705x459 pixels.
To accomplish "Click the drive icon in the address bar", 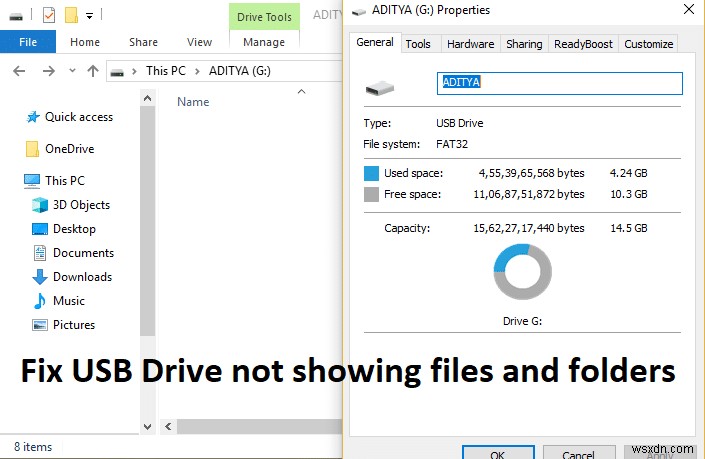I will tap(117, 71).
